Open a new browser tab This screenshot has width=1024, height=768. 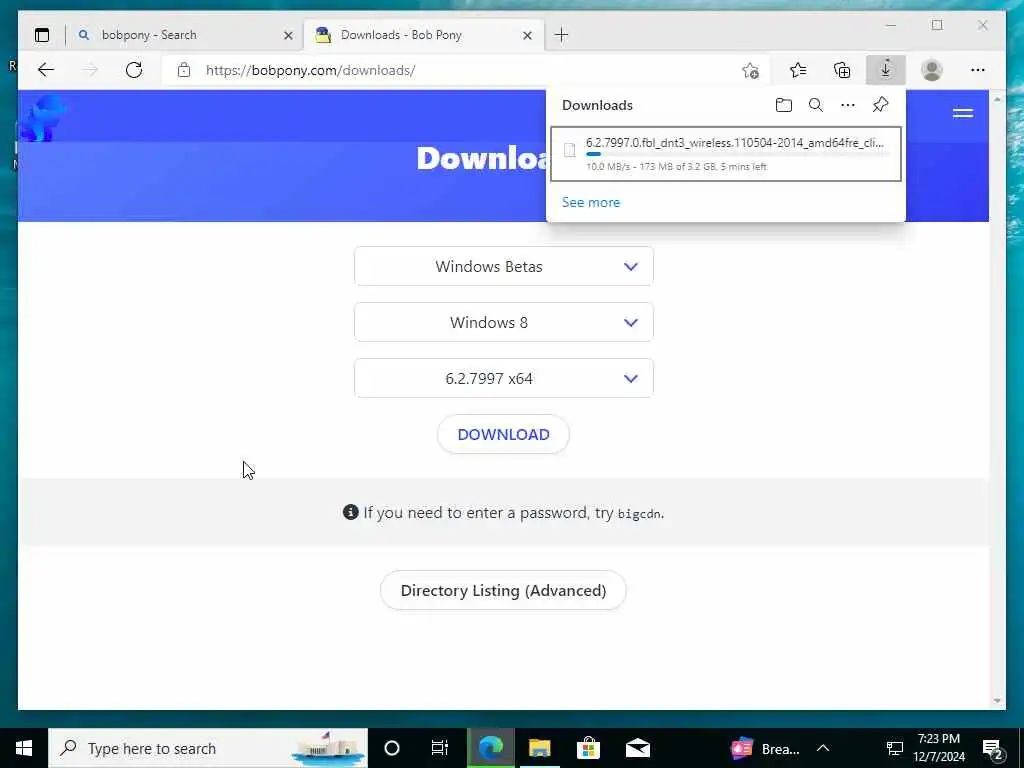click(561, 35)
